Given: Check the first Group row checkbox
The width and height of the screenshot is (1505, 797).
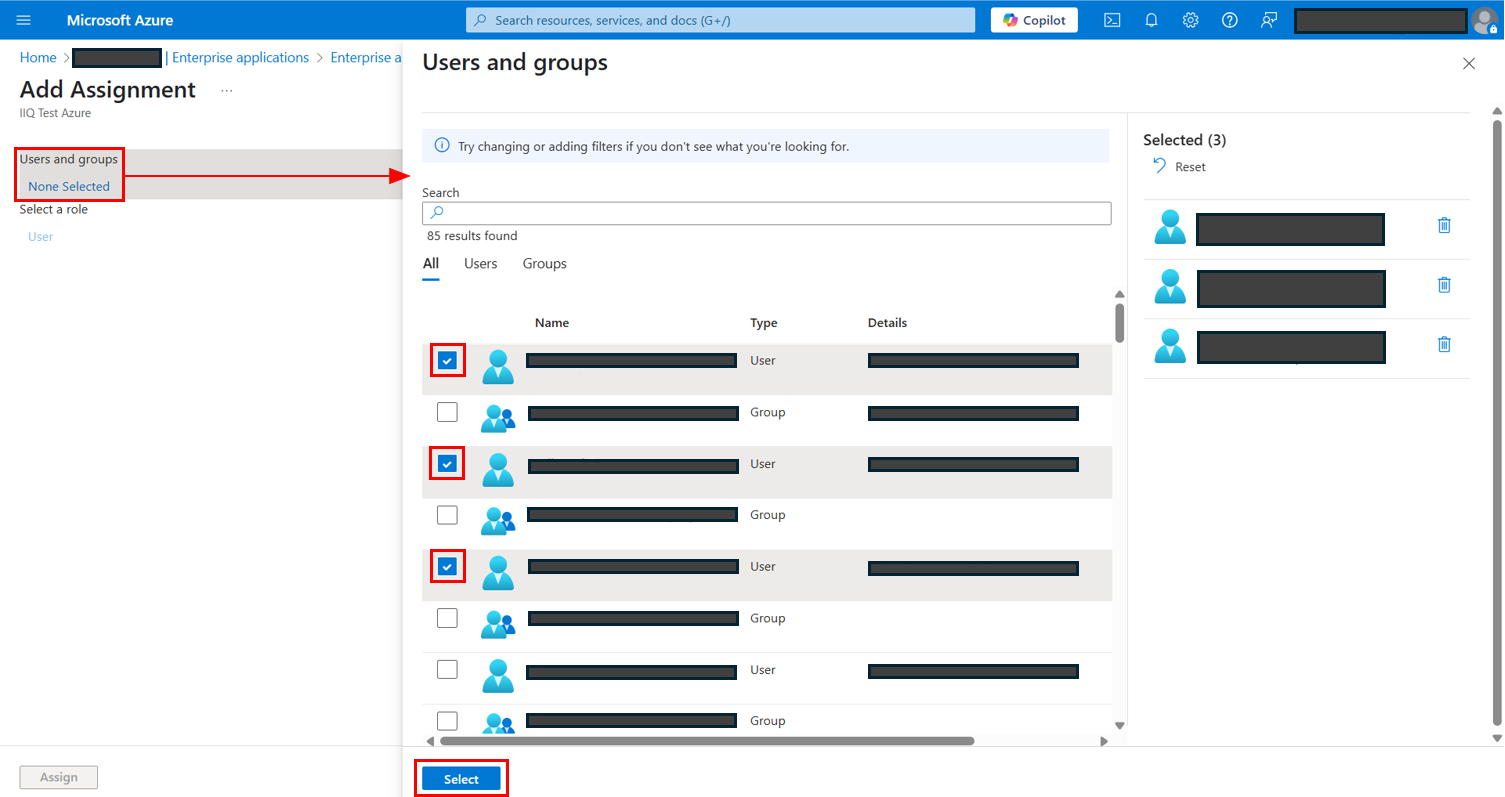Looking at the screenshot, I should coord(447,412).
